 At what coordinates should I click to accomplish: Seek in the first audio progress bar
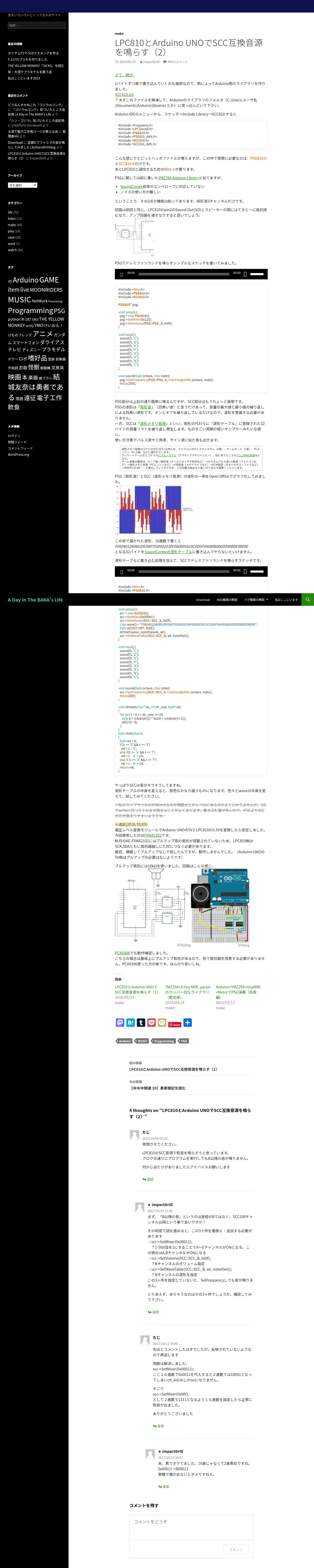[184, 274]
